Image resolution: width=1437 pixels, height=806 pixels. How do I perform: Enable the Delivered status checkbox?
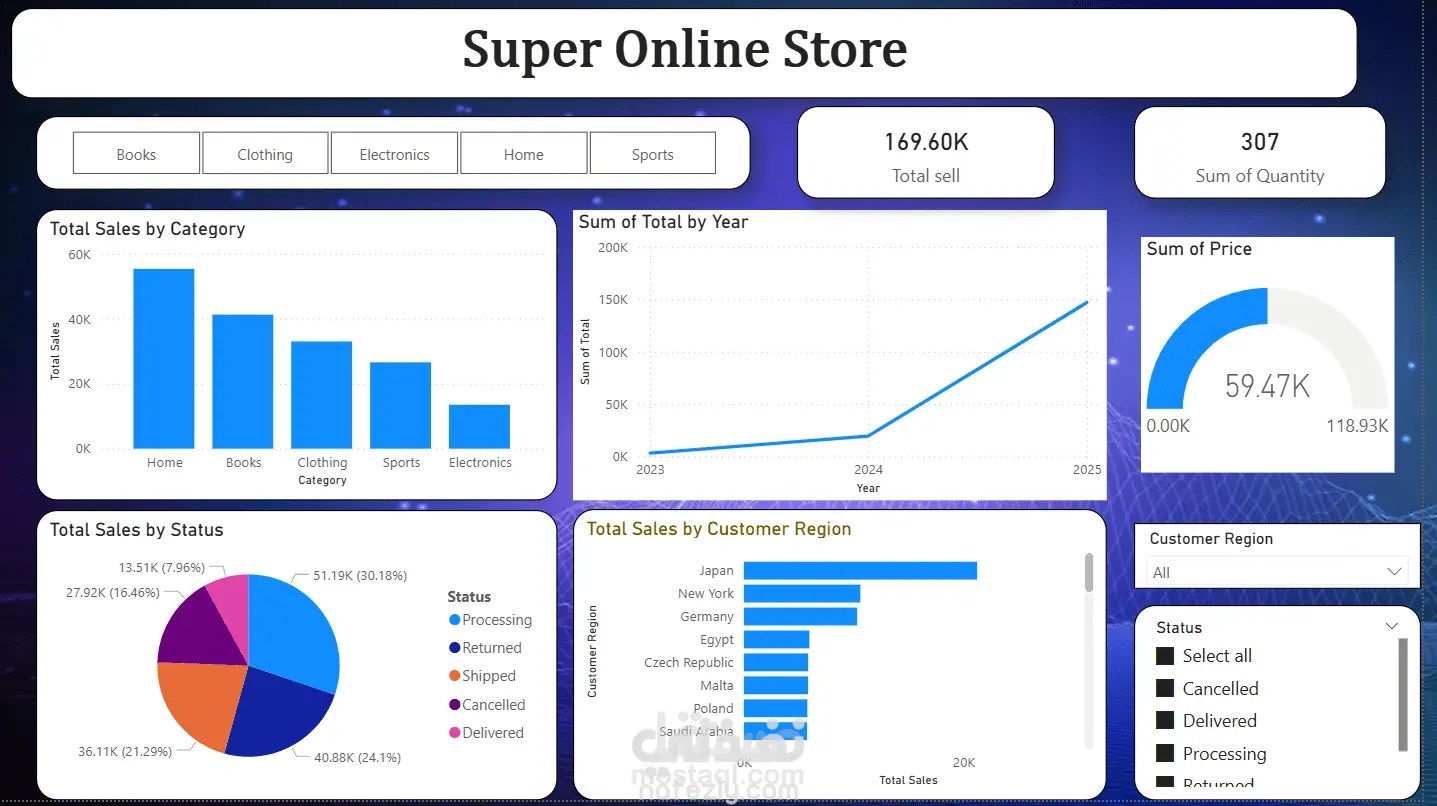[1164, 721]
